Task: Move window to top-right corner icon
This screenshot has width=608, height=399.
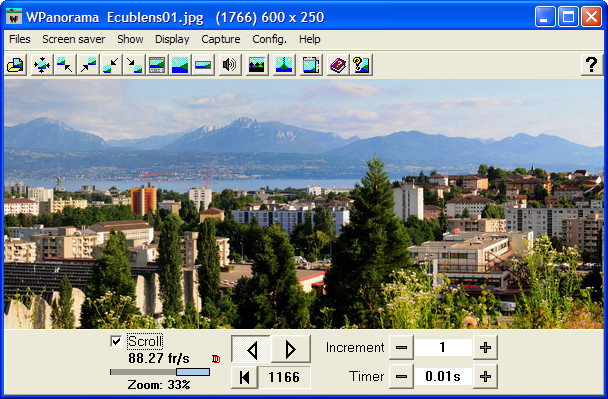Action: (88, 65)
